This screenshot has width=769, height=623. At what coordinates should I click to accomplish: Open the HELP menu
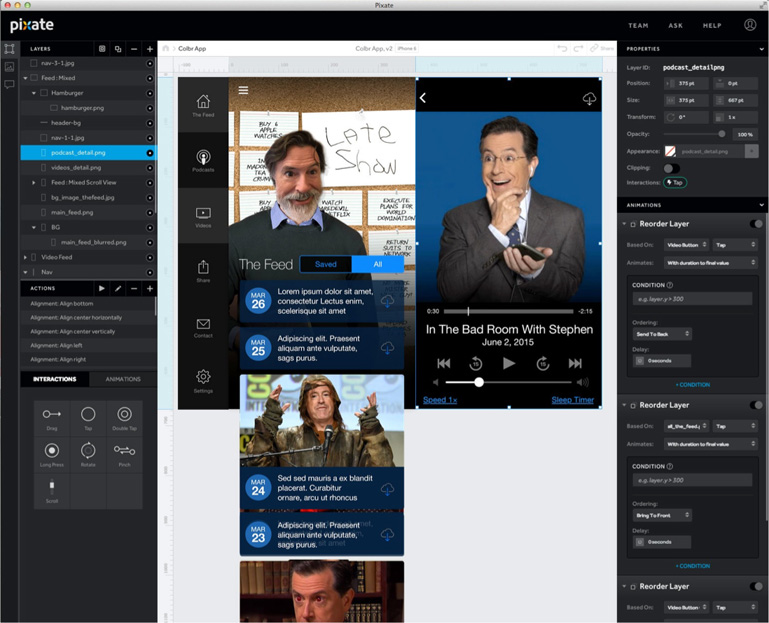click(712, 26)
